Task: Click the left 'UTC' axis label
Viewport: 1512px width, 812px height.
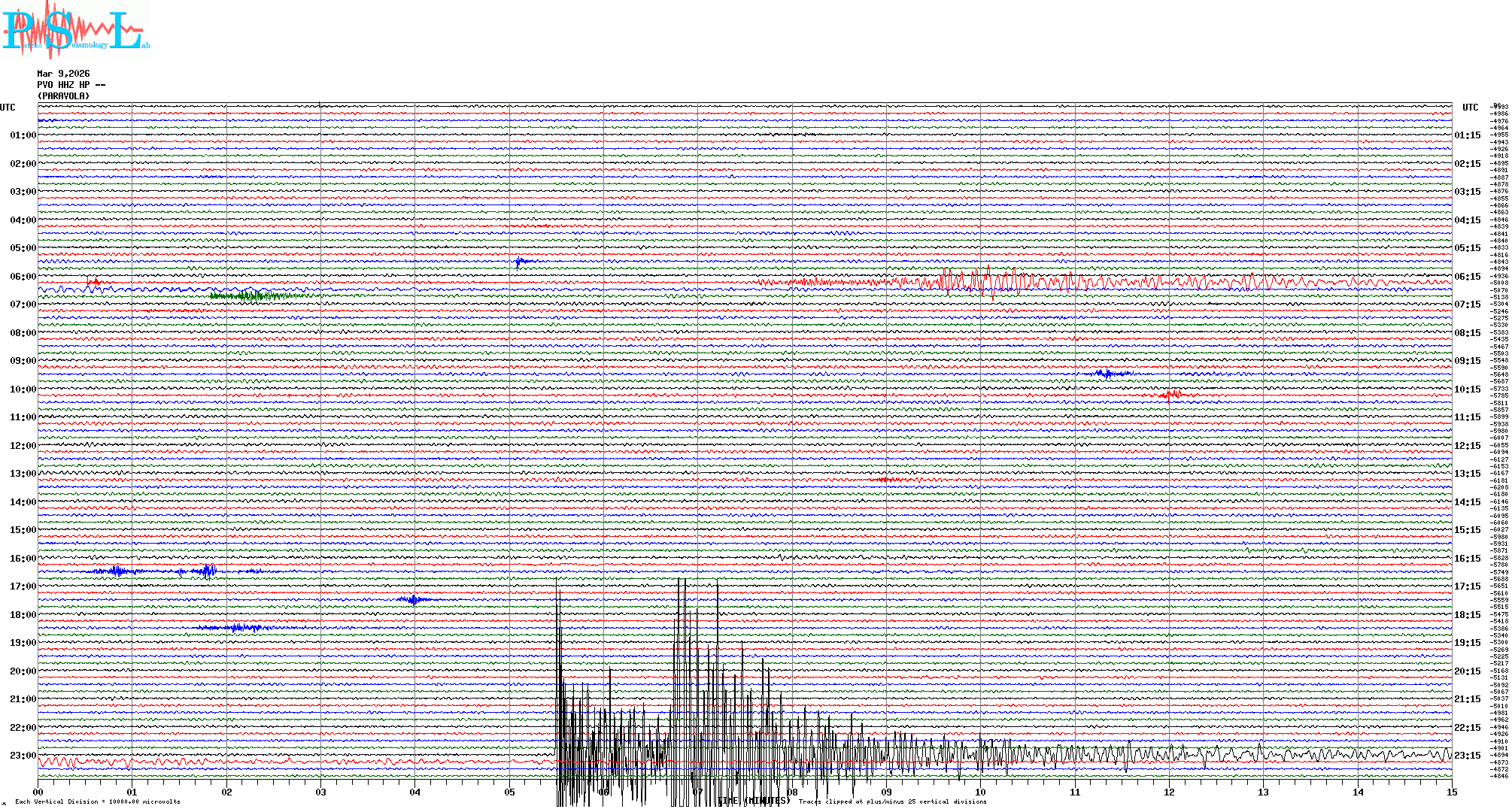Action: pyautogui.click(x=8, y=108)
